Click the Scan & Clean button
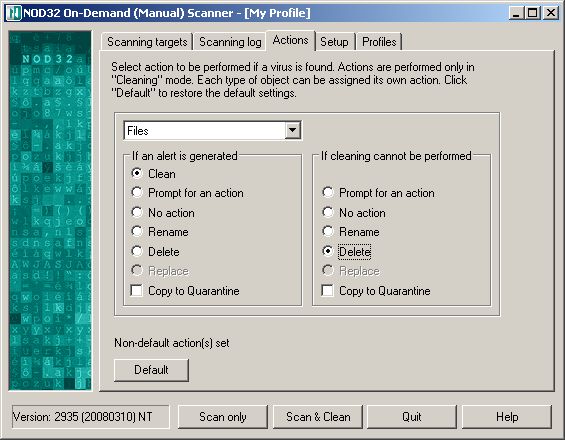 [318, 417]
